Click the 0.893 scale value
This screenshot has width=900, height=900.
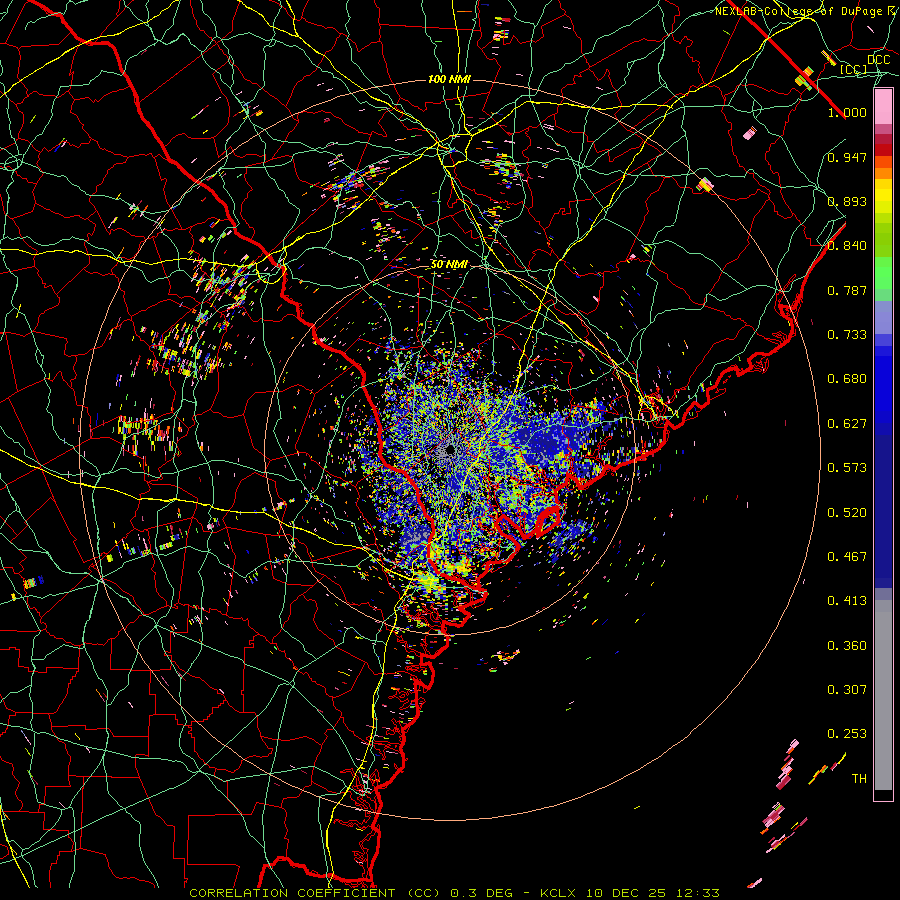(x=847, y=201)
